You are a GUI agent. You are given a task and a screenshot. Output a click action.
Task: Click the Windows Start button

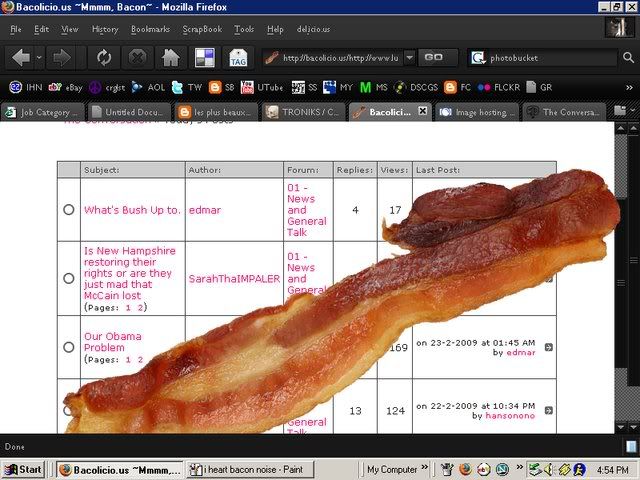click(23, 469)
